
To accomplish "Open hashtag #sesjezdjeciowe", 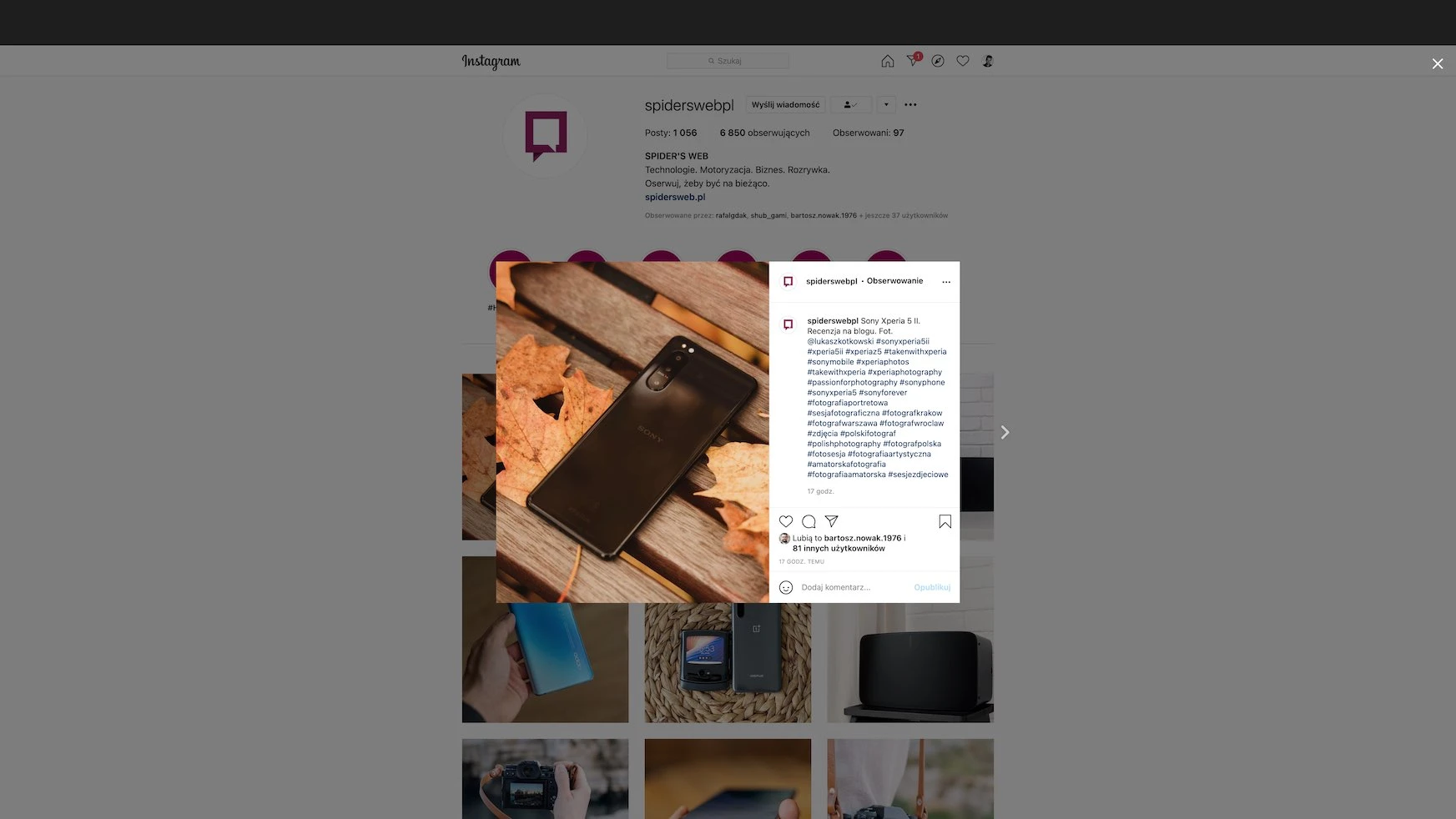I will click(918, 475).
